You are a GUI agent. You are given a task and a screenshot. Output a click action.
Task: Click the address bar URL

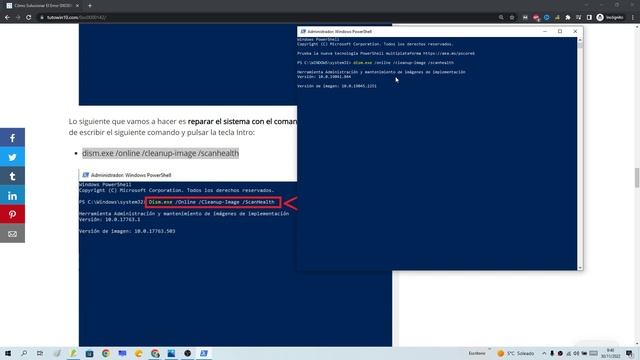coord(77,18)
